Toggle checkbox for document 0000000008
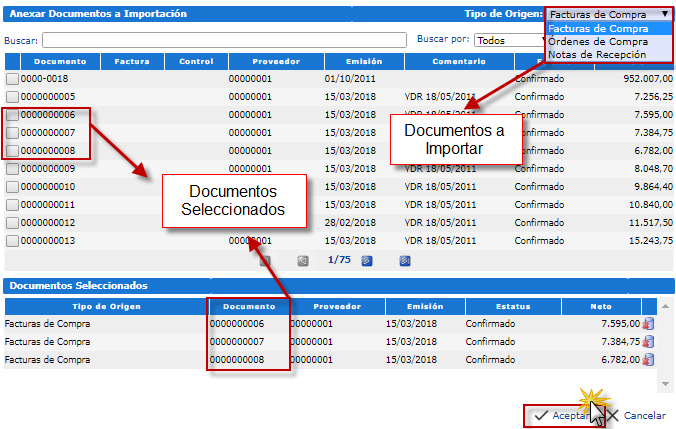The image size is (676, 429). click(13, 151)
